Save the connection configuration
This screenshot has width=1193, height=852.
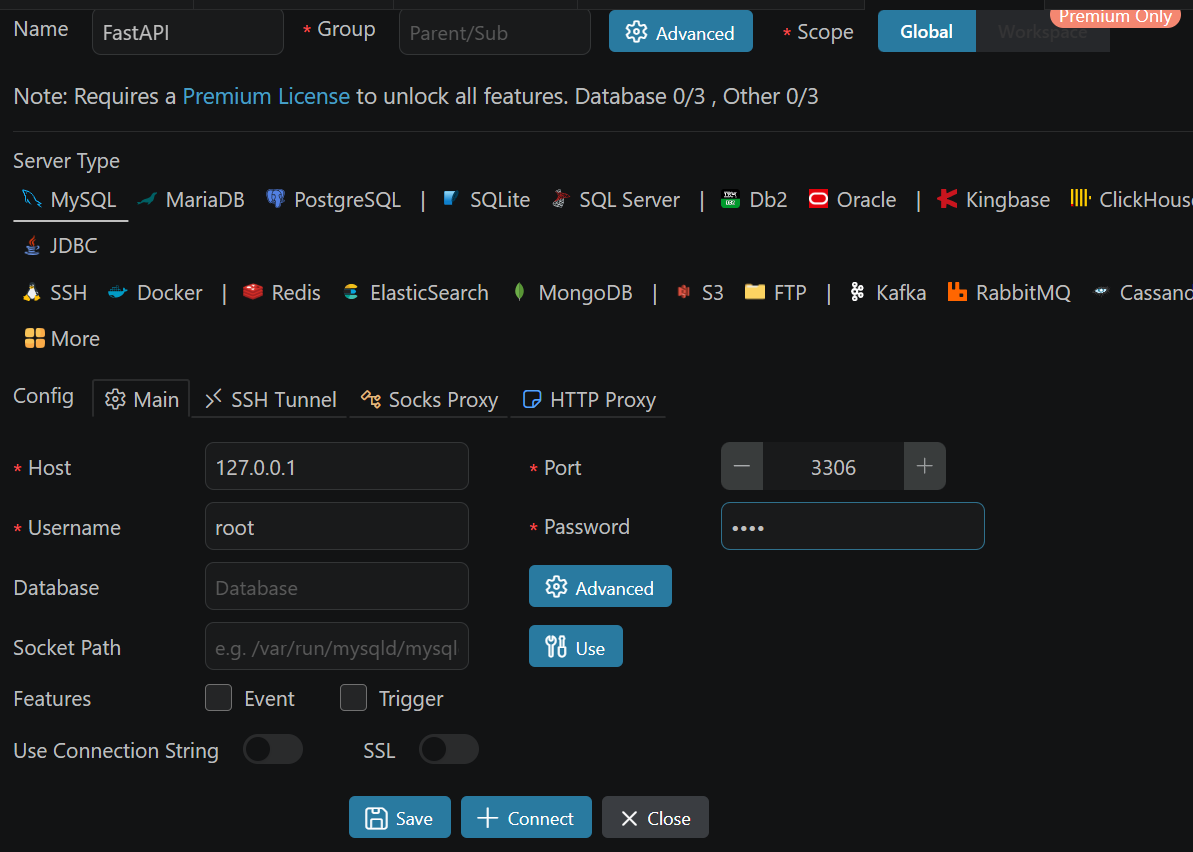[399, 818]
